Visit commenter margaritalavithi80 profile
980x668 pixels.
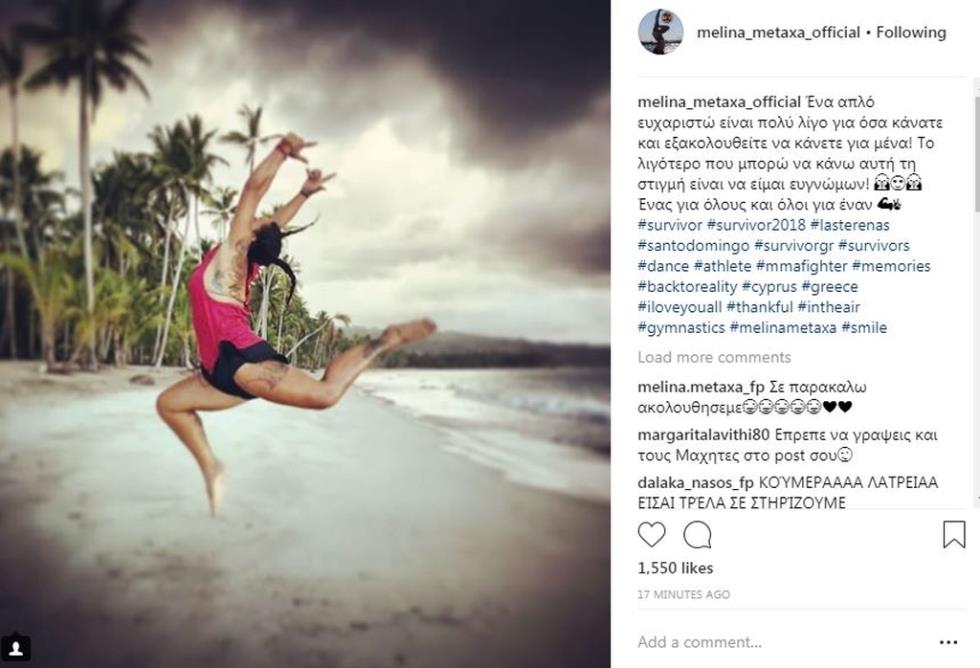[703, 435]
